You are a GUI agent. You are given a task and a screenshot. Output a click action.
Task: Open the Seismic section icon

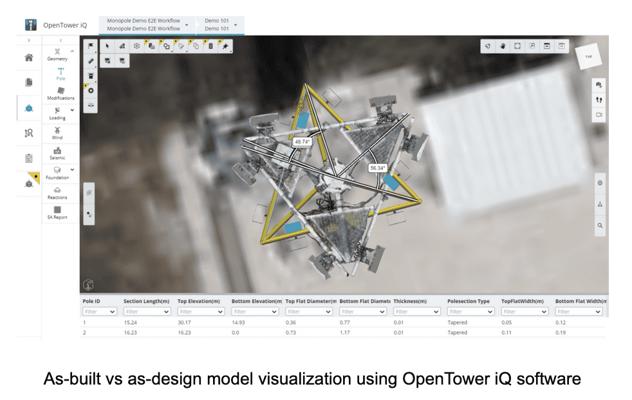click(57, 153)
